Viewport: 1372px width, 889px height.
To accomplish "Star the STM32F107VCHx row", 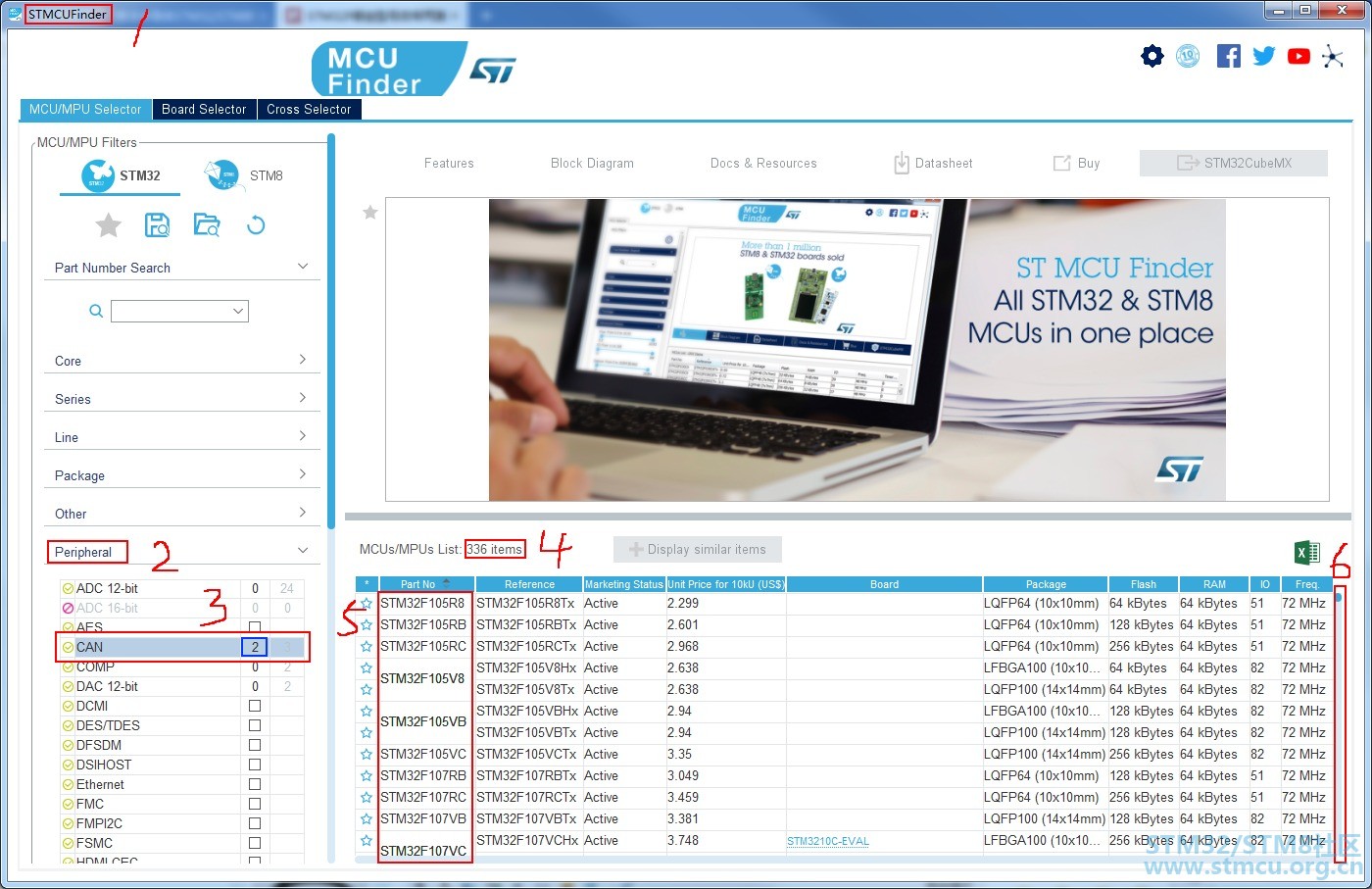I will click(367, 841).
